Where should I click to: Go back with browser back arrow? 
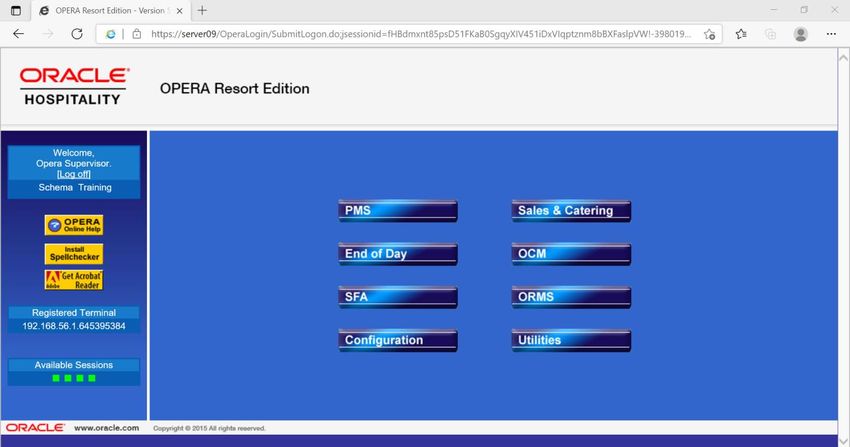tap(18, 34)
